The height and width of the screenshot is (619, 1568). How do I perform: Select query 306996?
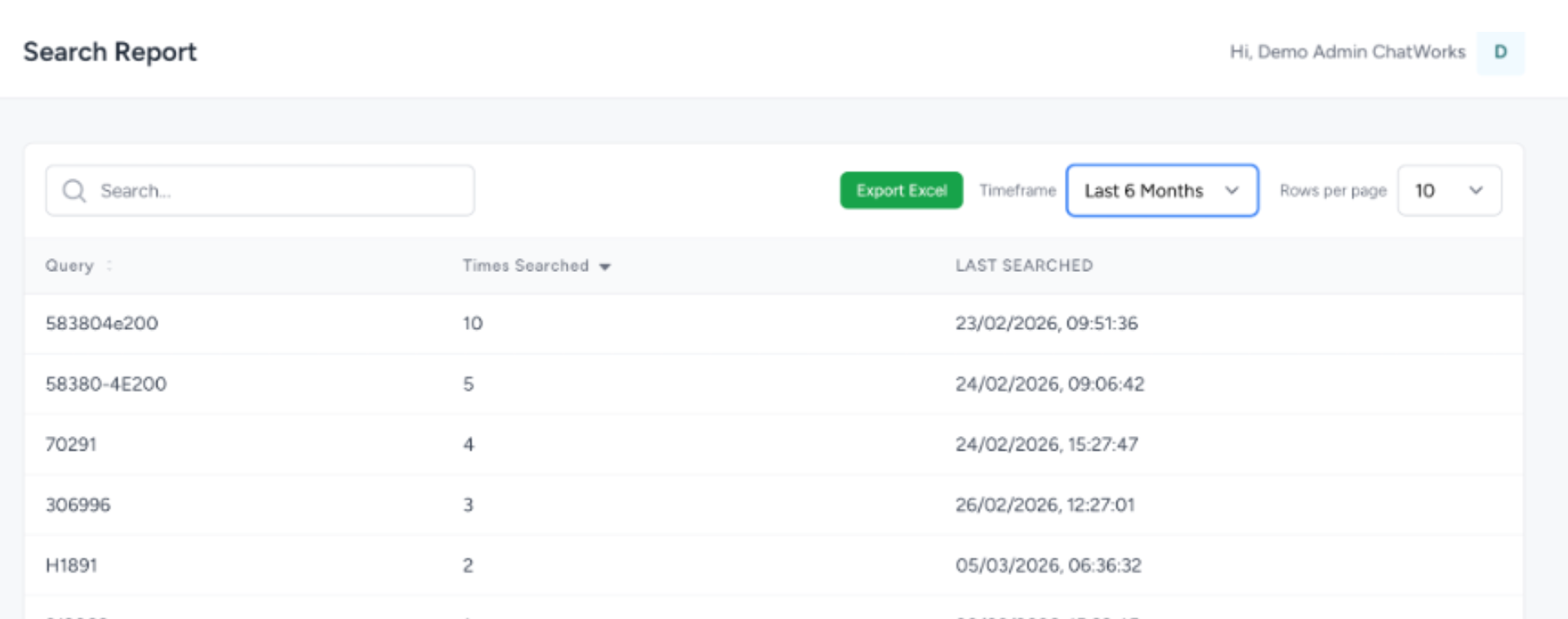tap(78, 505)
